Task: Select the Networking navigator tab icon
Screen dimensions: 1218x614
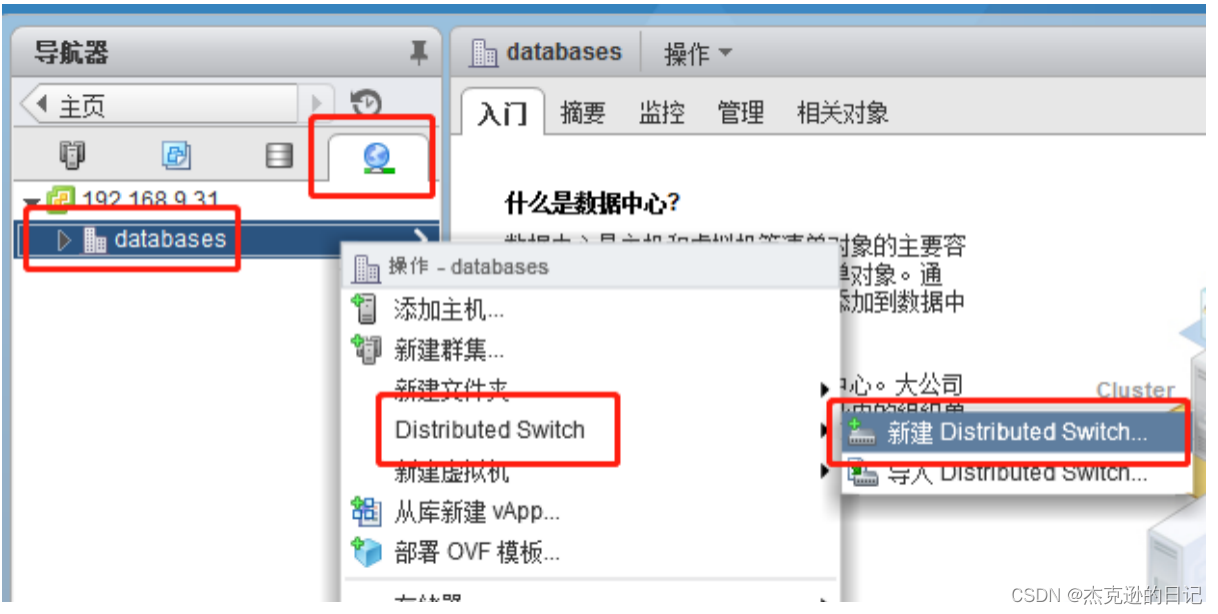Action: (x=378, y=155)
